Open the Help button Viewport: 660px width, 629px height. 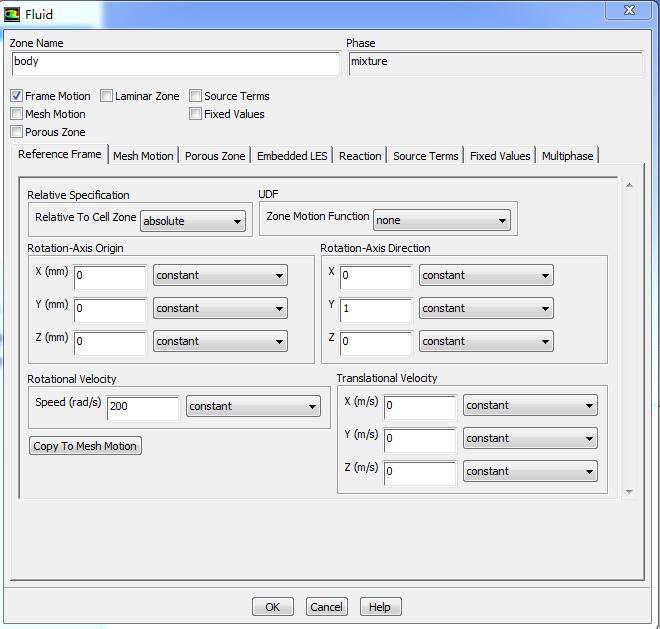pyautogui.click(x=381, y=607)
